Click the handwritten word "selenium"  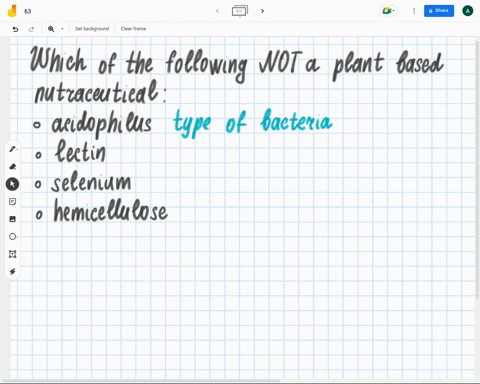pos(91,182)
